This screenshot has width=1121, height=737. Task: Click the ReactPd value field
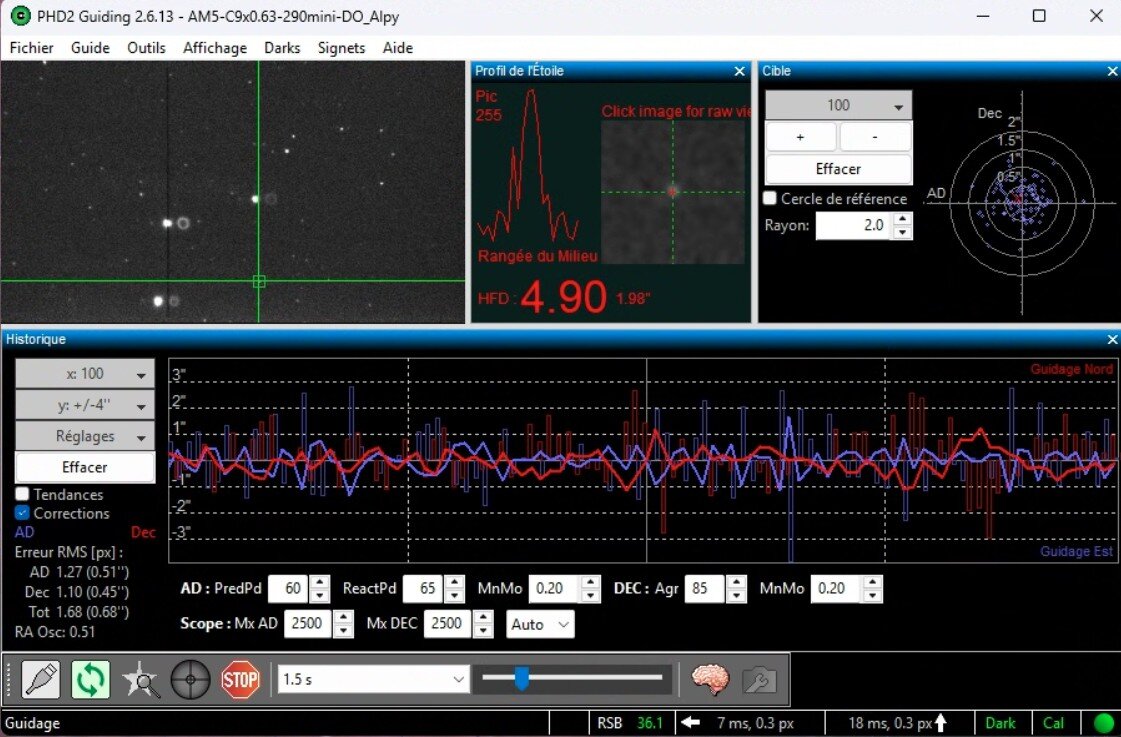pos(423,588)
